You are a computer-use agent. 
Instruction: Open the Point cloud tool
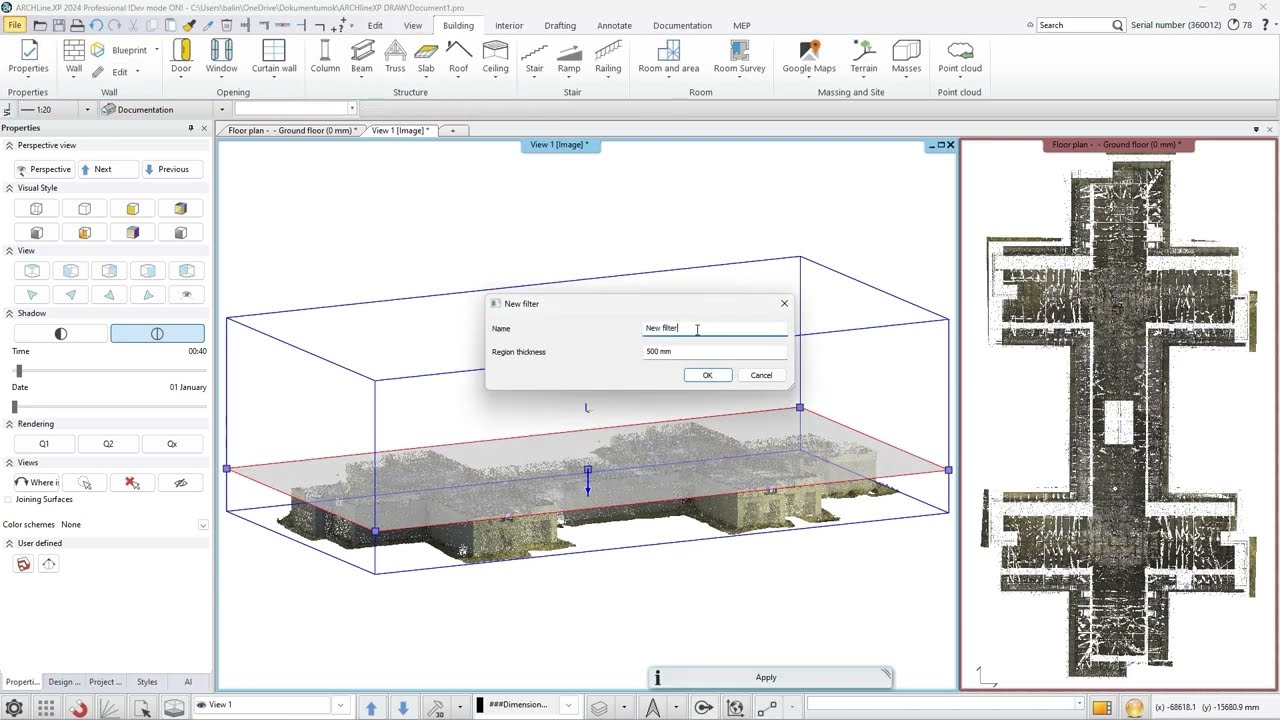tap(960, 56)
